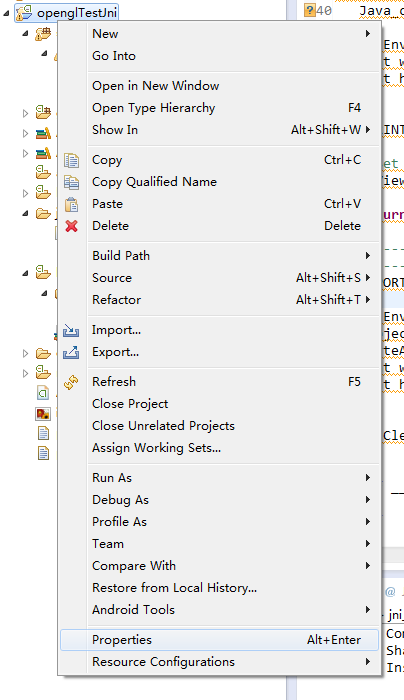This screenshot has height=700, width=404.
Task: Click the Paste clipboard icon
Action: [71, 204]
